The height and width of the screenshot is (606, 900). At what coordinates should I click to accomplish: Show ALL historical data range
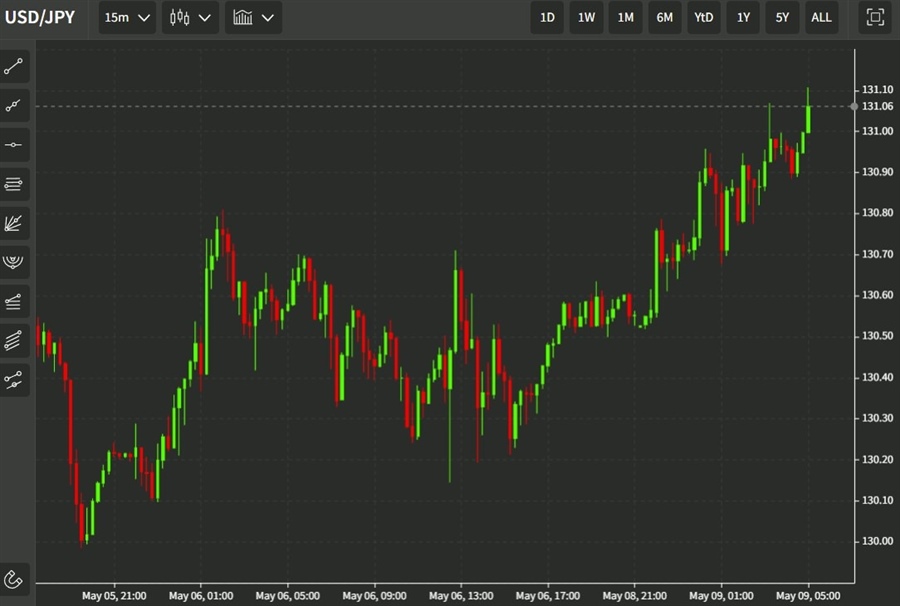coord(821,17)
